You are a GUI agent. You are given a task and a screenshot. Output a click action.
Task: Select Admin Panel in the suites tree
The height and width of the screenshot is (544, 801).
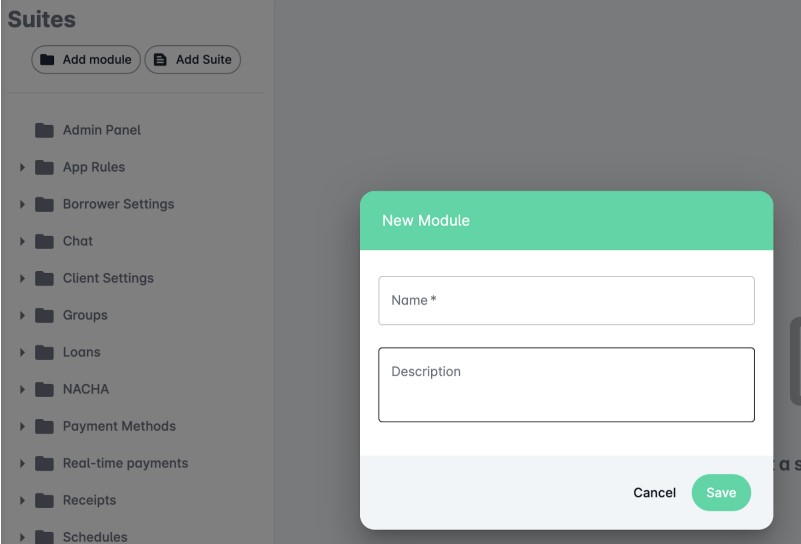click(102, 130)
